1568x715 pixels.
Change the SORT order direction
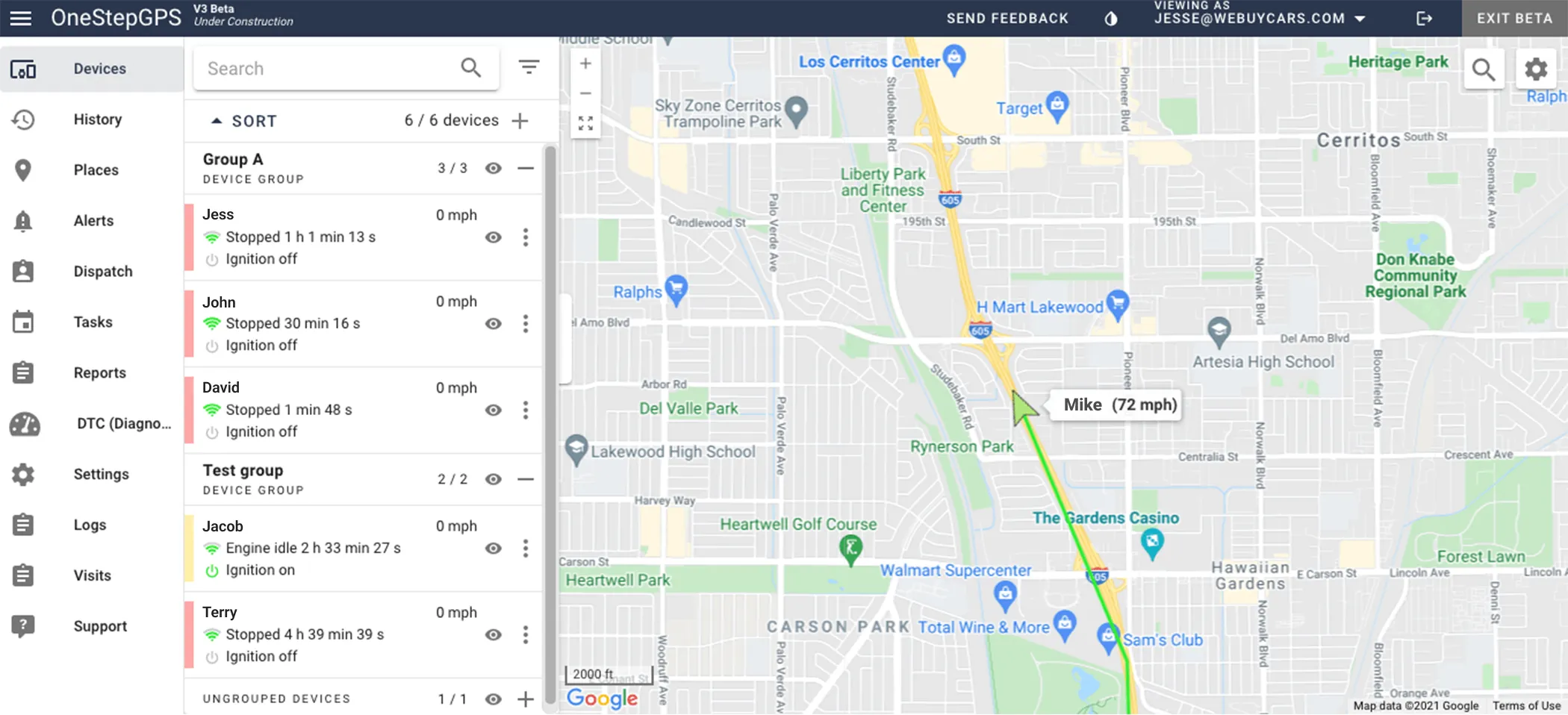tap(217, 120)
